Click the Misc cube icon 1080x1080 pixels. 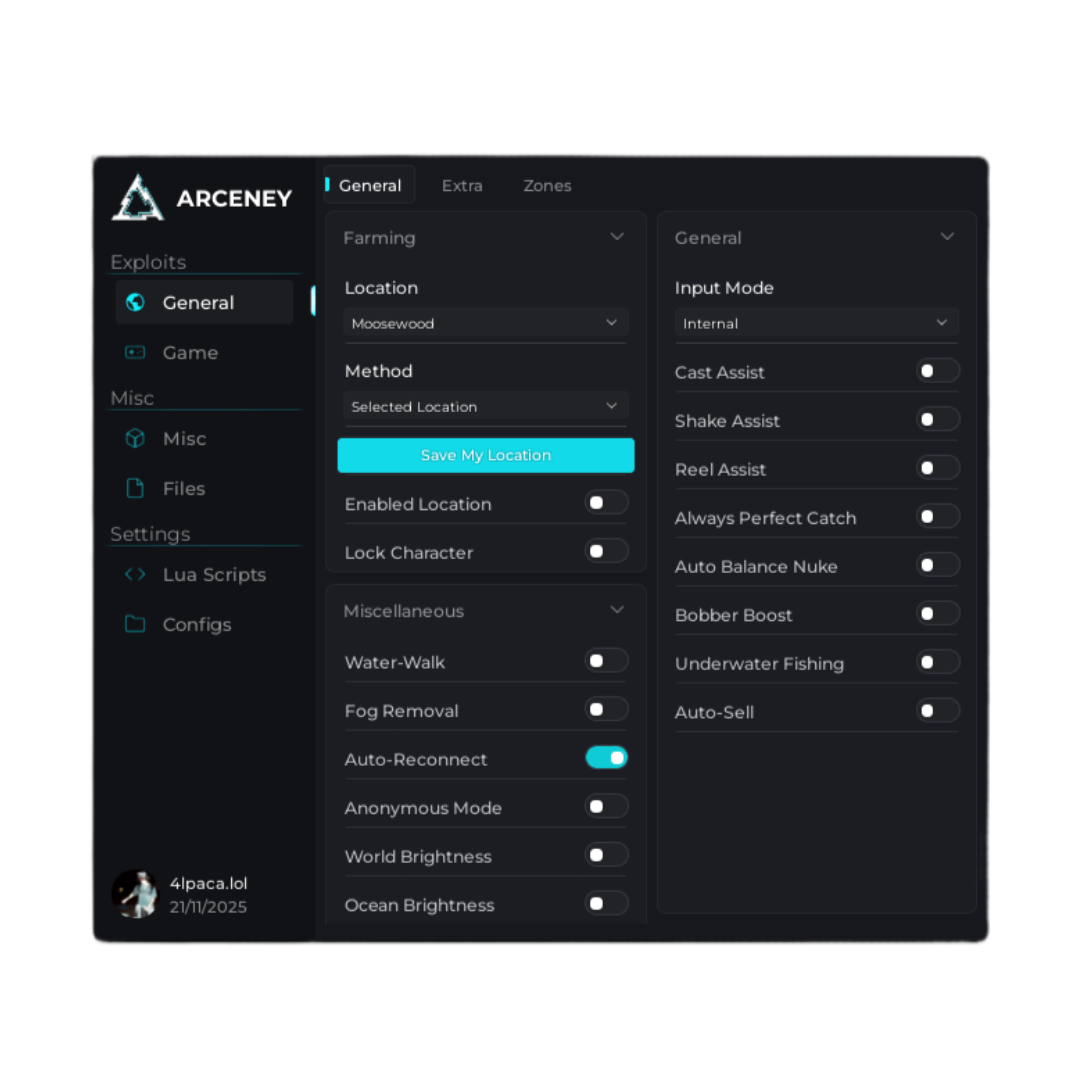135,438
